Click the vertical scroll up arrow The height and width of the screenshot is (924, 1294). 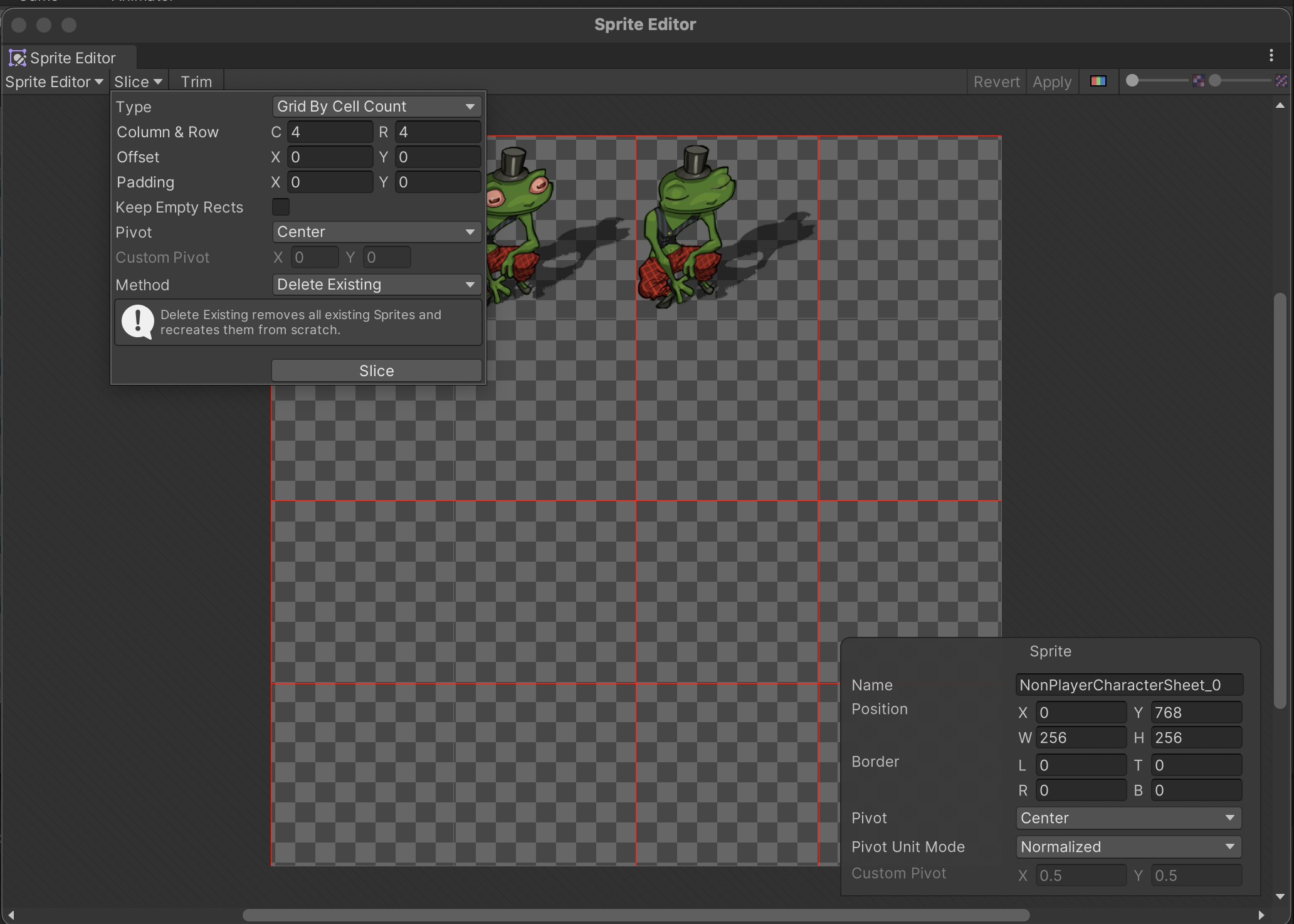pos(1280,106)
